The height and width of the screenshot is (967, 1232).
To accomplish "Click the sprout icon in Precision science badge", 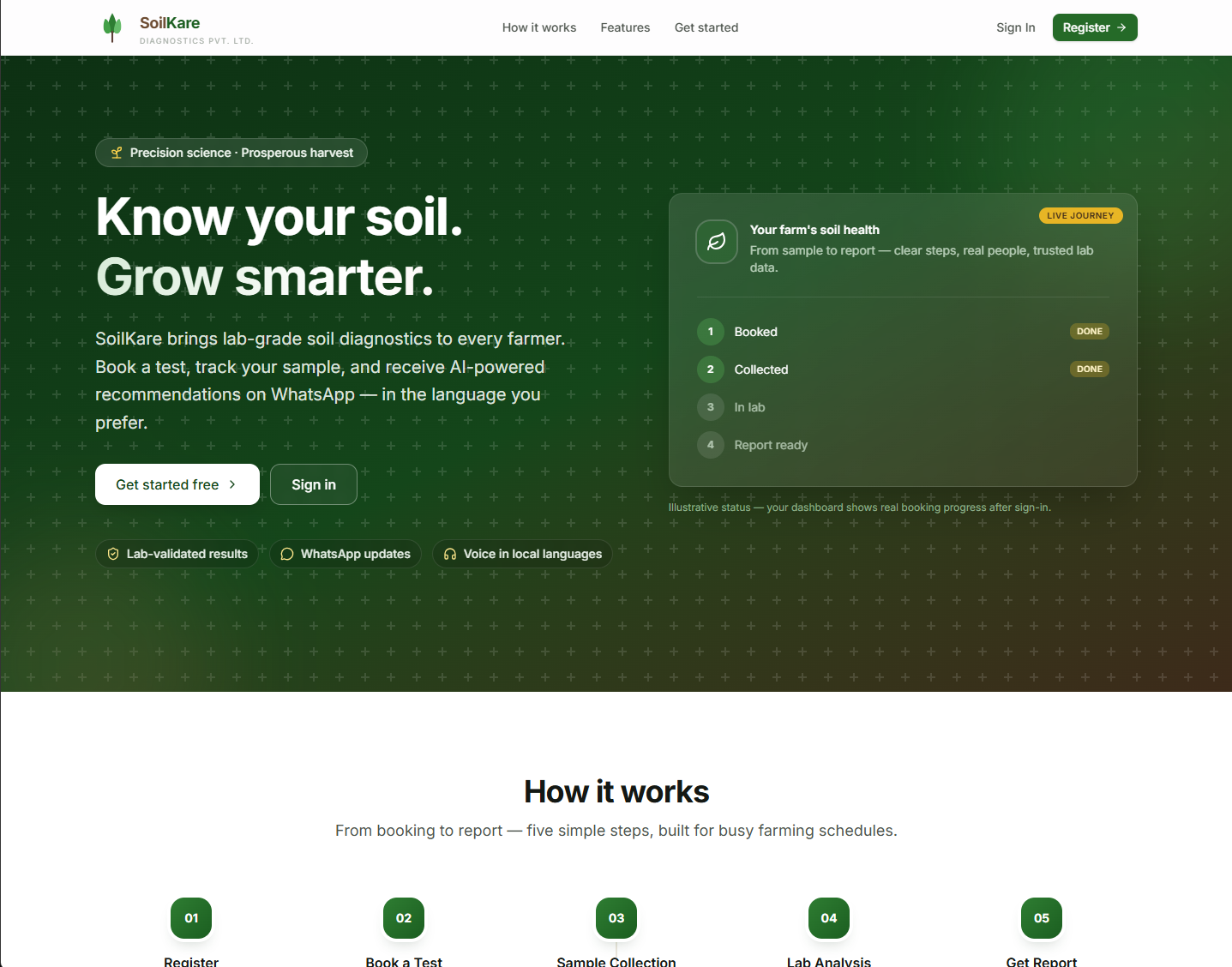I will pos(117,153).
